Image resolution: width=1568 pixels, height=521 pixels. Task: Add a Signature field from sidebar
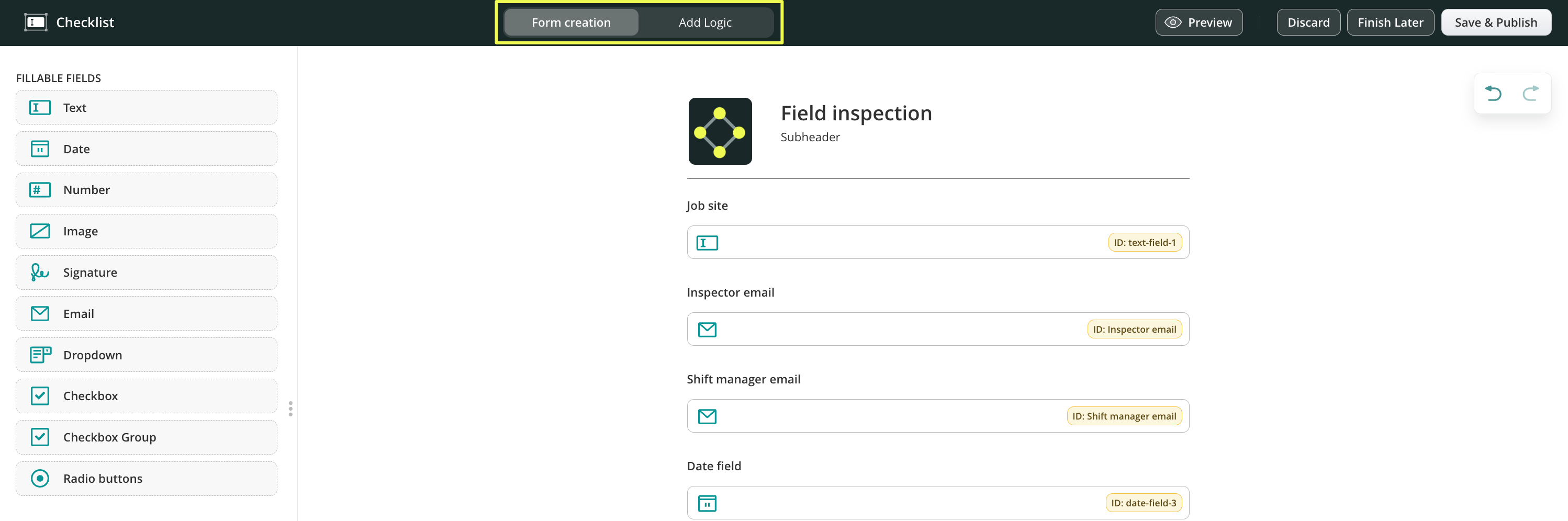pos(146,273)
